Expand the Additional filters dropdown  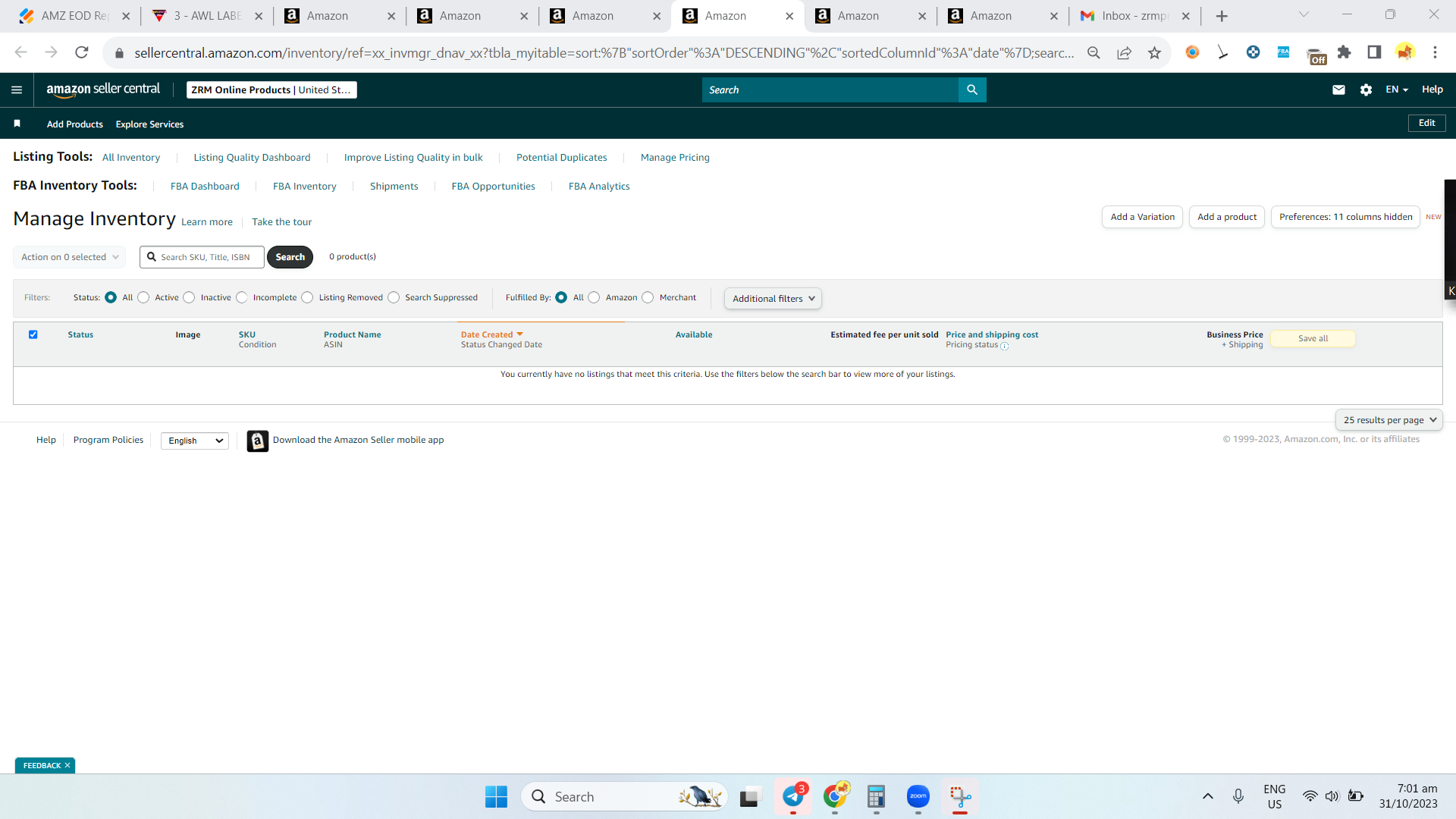pos(773,299)
